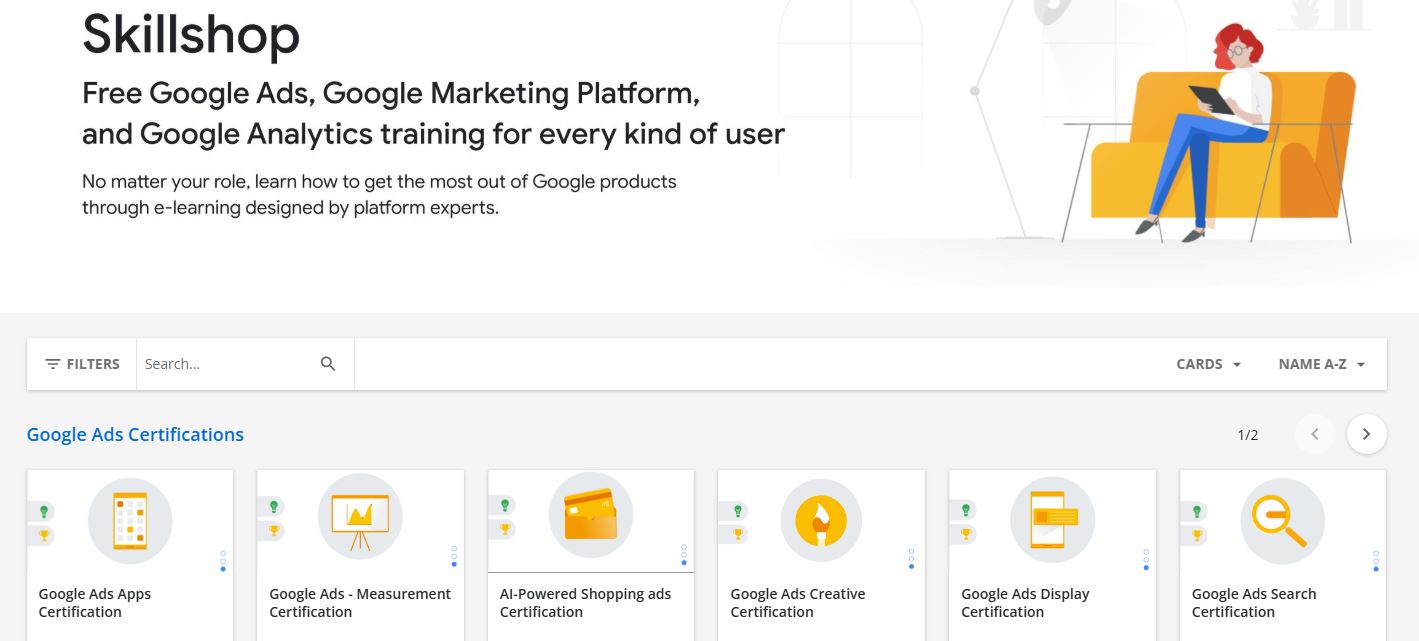This screenshot has width=1419, height=641.
Task: Click trophy badge on Creative Certification card
Action: coord(735,535)
